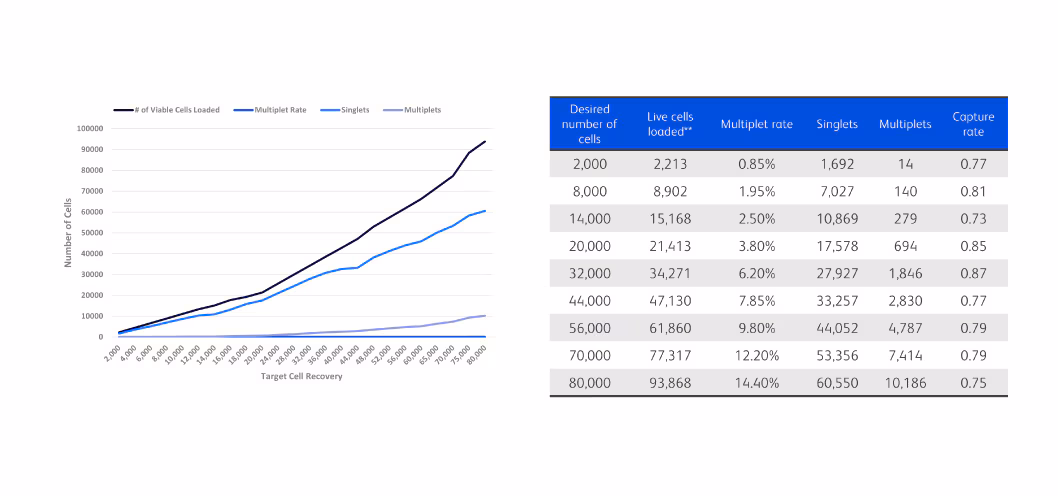This screenshot has width=1058, height=496.
Task: Click the 14.40% multiplet rate cell
Action: coord(756,383)
